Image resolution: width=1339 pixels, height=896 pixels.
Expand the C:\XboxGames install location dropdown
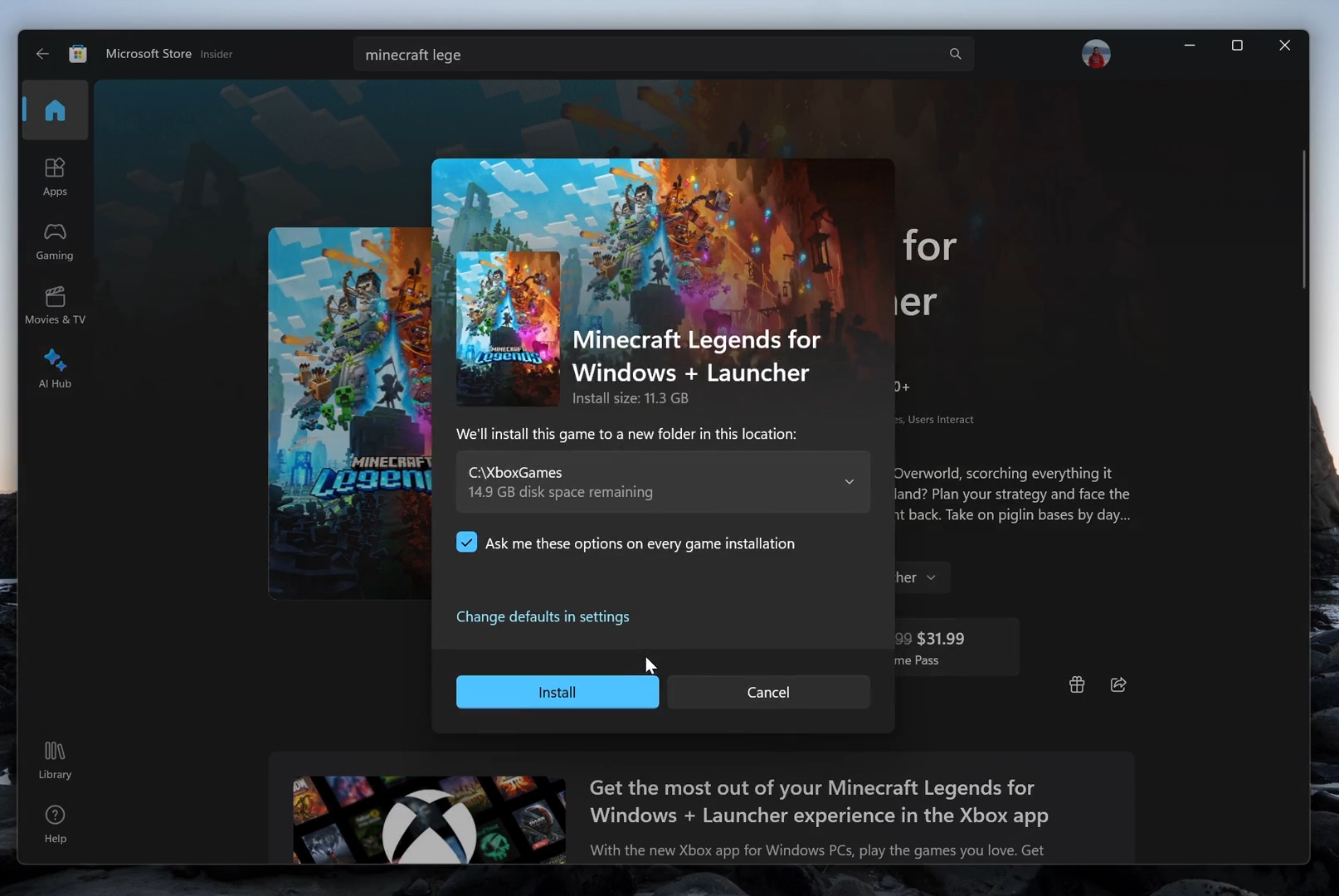663,481
